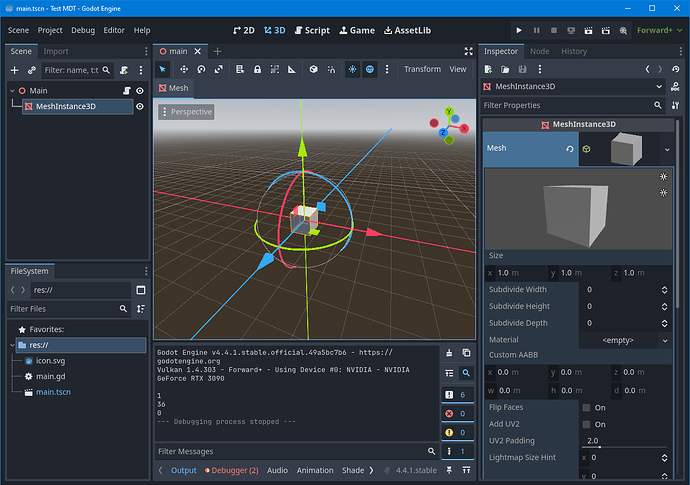Image resolution: width=690 pixels, height=485 pixels.
Task: Stop the running project
Action: tap(554, 30)
